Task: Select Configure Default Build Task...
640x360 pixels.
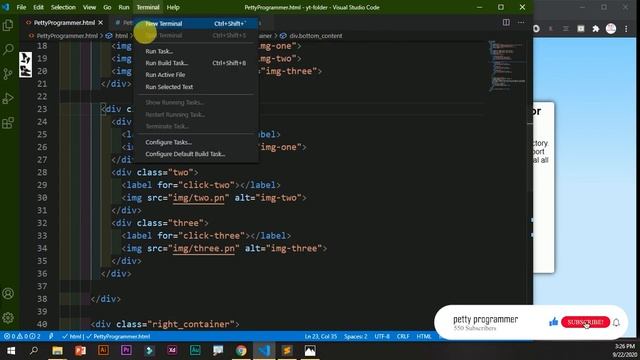Action: 196,154
